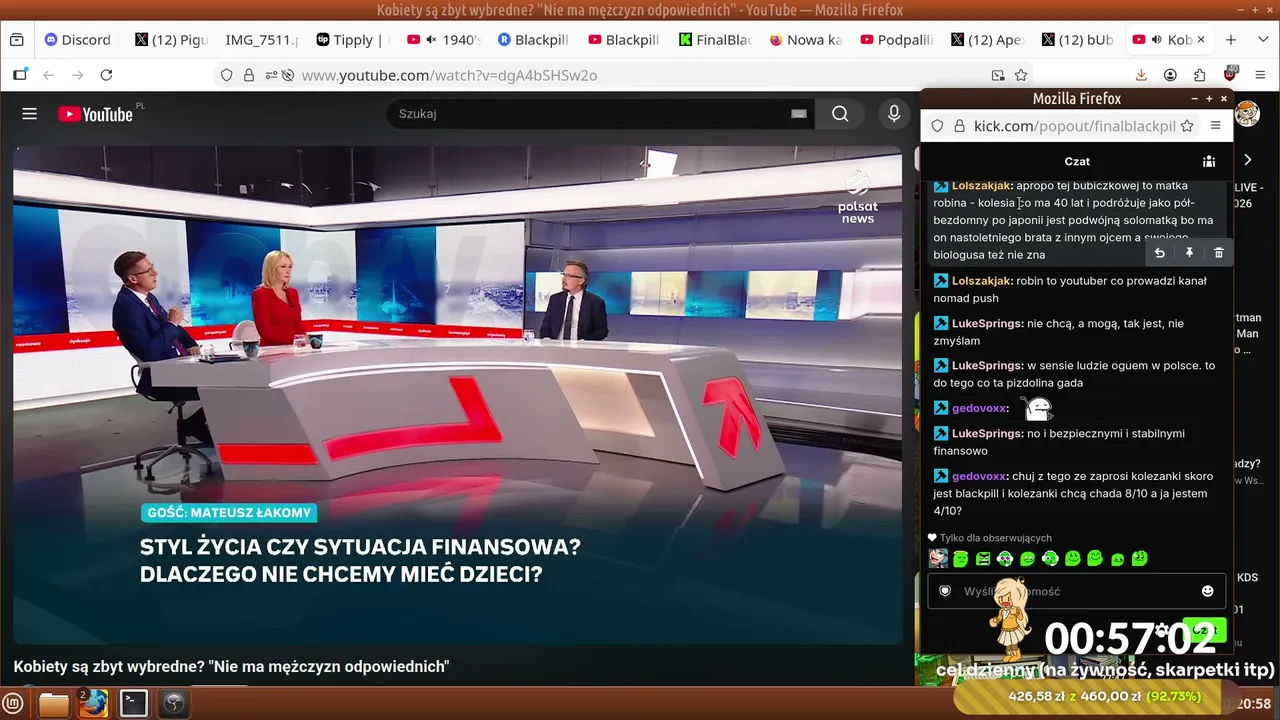The width and height of the screenshot is (1280, 720).
Task: Show site security padlock info
Action: click(248, 75)
